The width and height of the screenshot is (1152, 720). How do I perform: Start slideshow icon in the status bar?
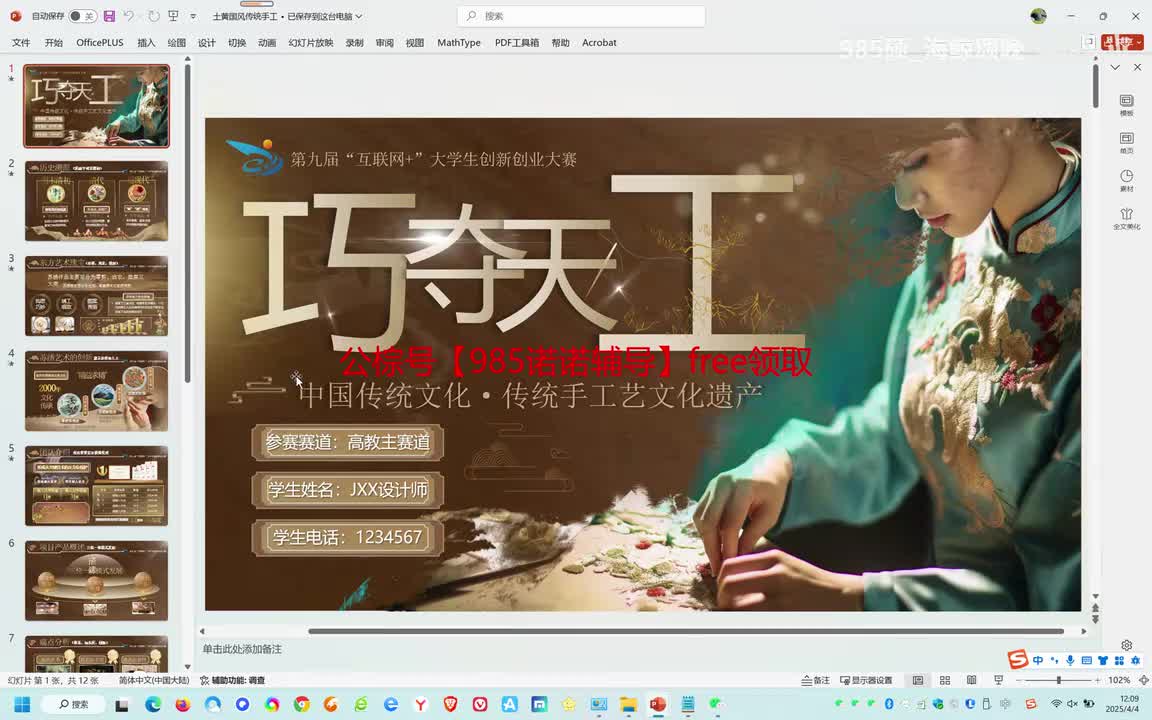click(x=998, y=680)
